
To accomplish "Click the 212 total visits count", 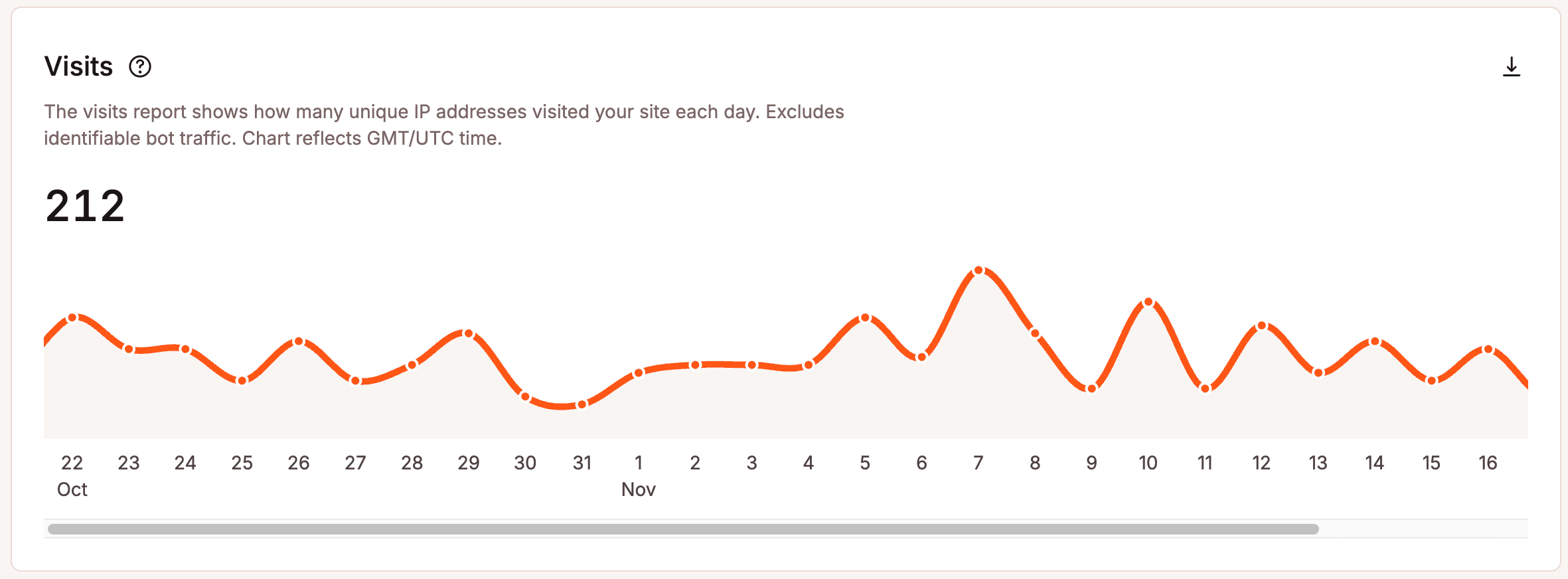I will 84,206.
